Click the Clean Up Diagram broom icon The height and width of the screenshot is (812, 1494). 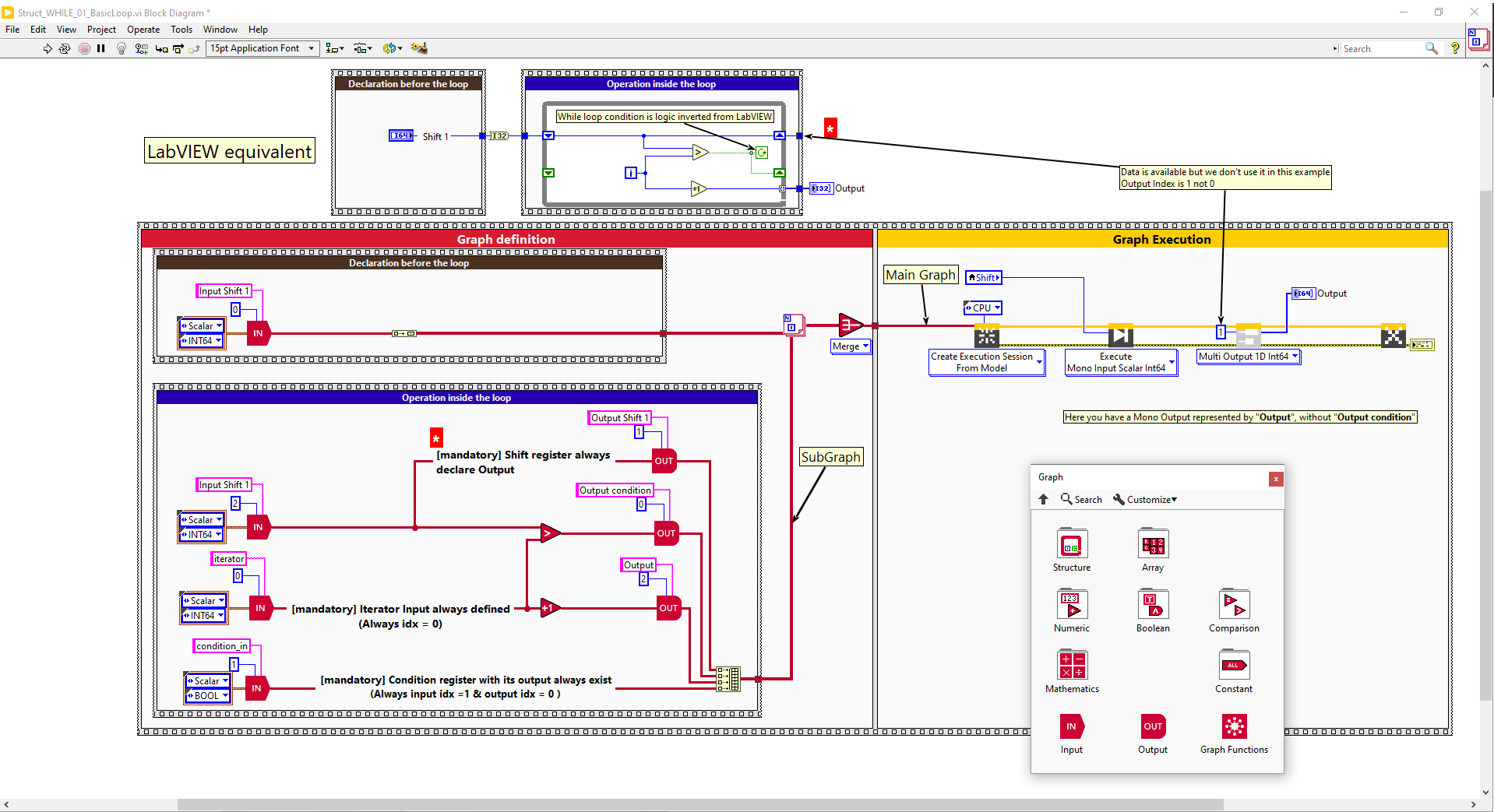click(419, 48)
